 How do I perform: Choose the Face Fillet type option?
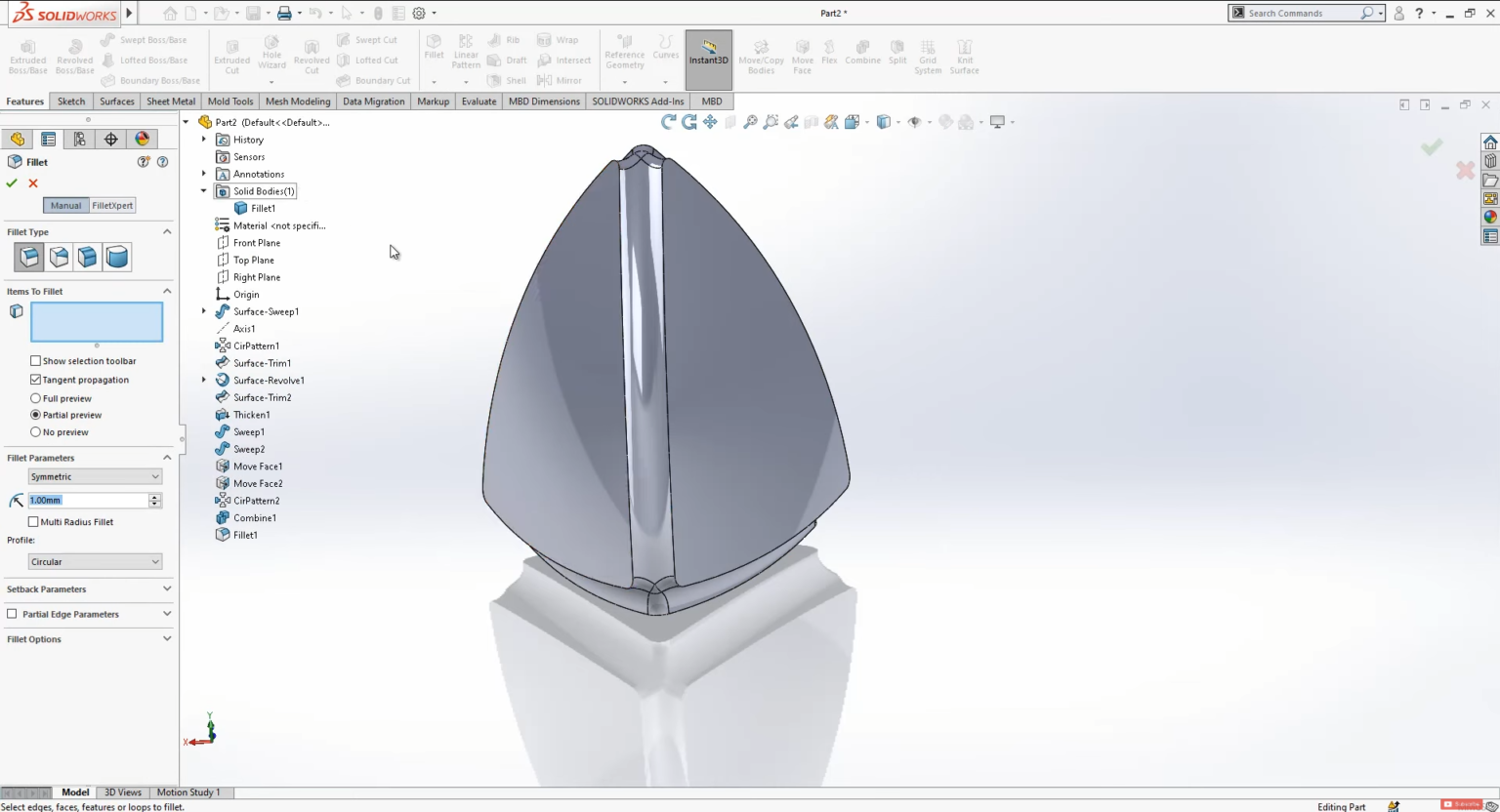[87, 257]
